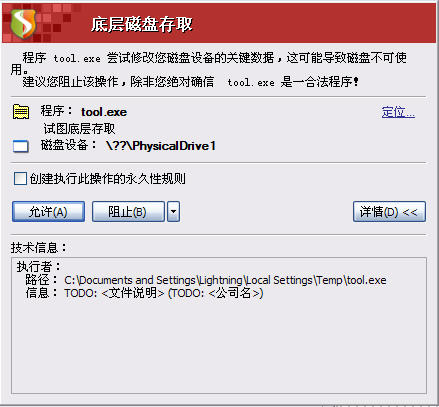Click the shield logo in the header
This screenshot has width=439, height=407.
[x=23, y=24]
